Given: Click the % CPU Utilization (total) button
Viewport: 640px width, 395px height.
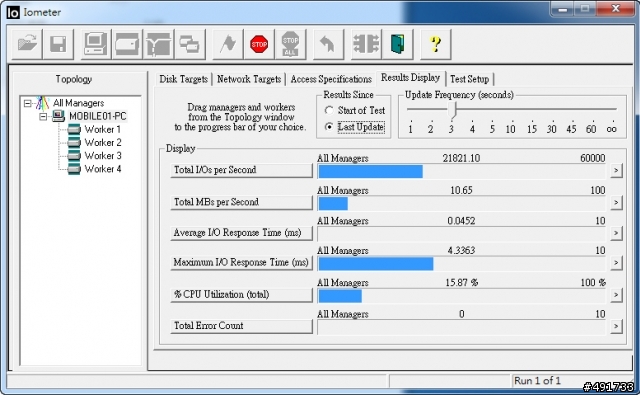Looking at the screenshot, I should 241,295.
